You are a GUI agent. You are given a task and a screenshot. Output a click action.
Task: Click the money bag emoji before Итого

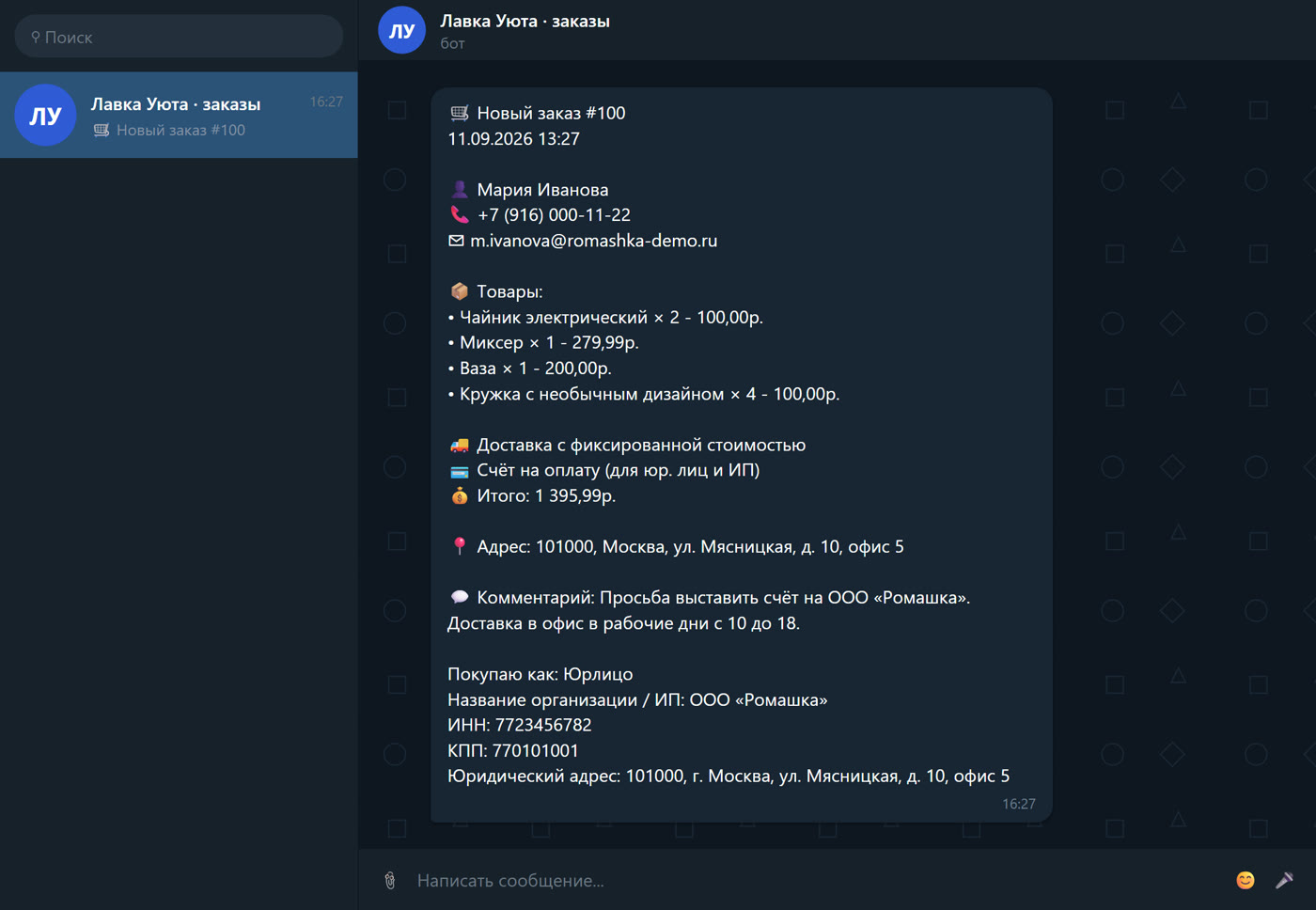(x=459, y=495)
